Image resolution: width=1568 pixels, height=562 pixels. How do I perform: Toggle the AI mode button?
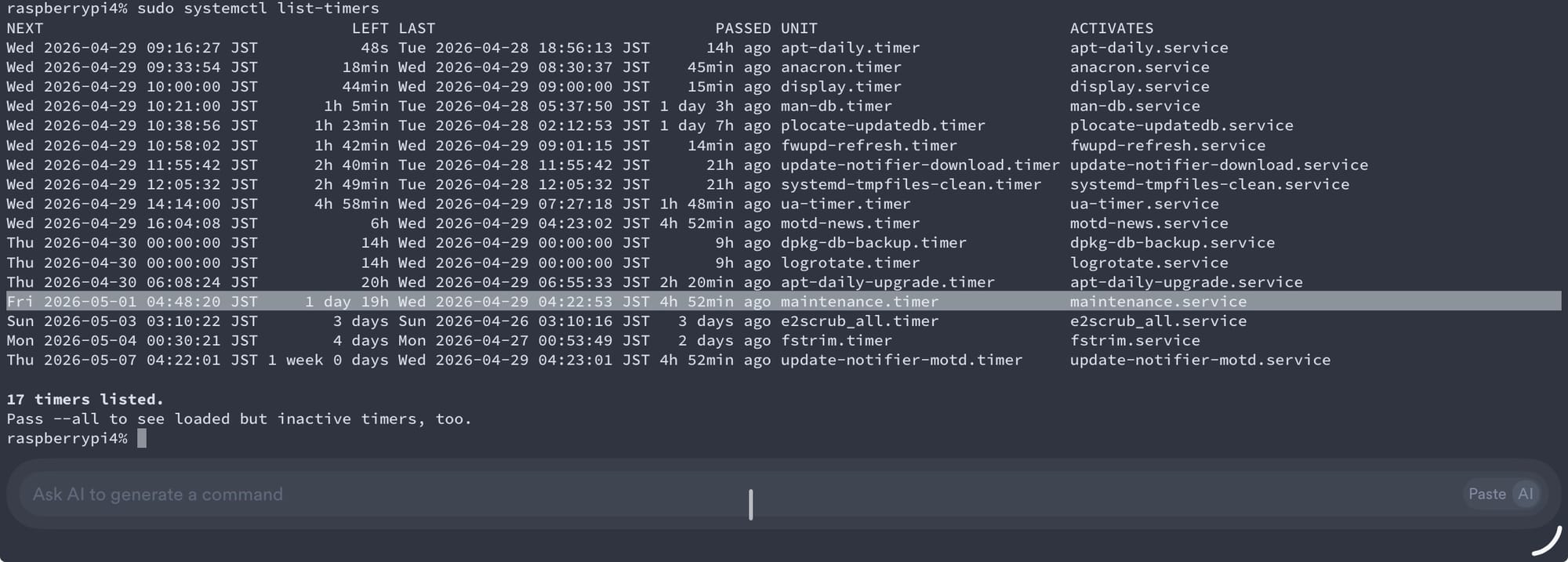tap(1525, 494)
